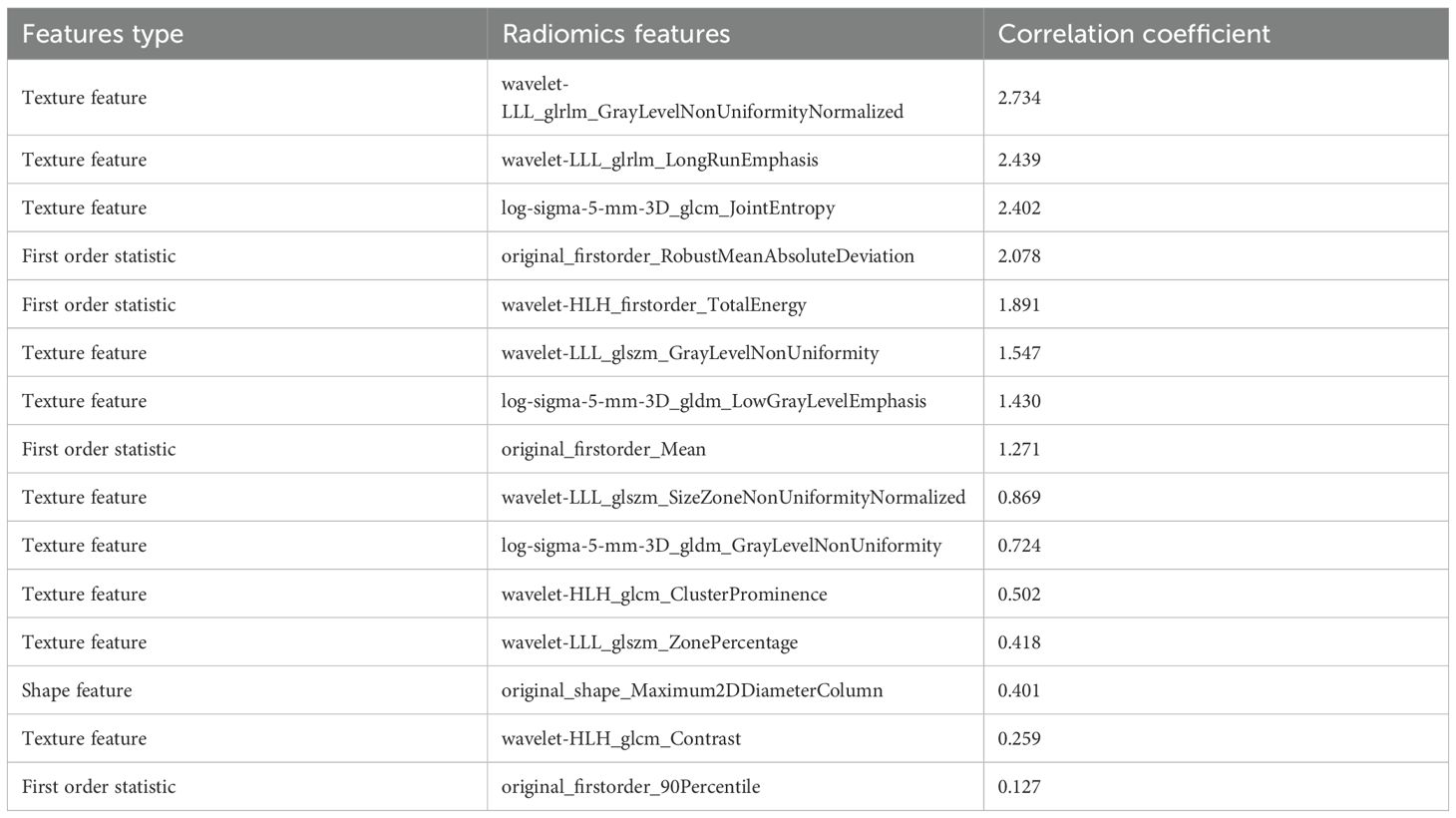Select the wavelet-LLL_glszm_GrayLevelNonUniformity cell
The height and width of the screenshot is (818, 1456).
(690, 352)
